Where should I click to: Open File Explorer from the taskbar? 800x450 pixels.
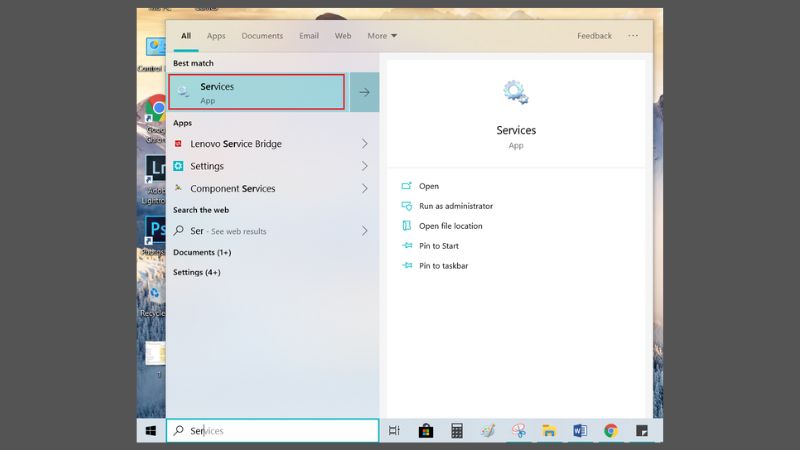point(549,431)
